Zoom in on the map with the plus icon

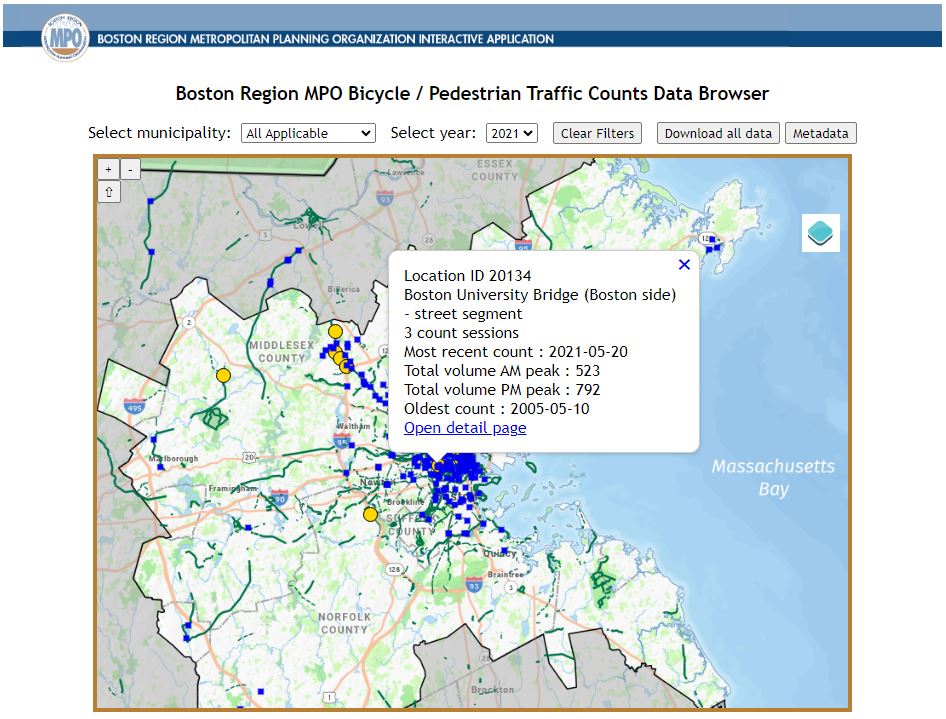click(108, 169)
